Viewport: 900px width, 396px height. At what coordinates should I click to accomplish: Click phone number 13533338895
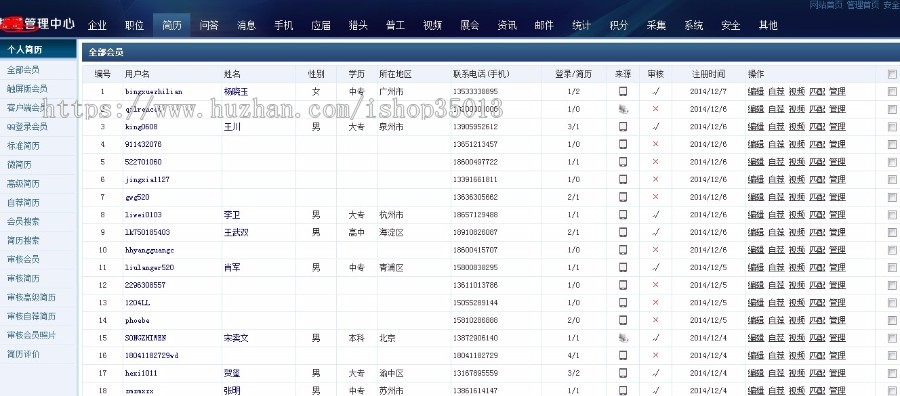[475, 91]
